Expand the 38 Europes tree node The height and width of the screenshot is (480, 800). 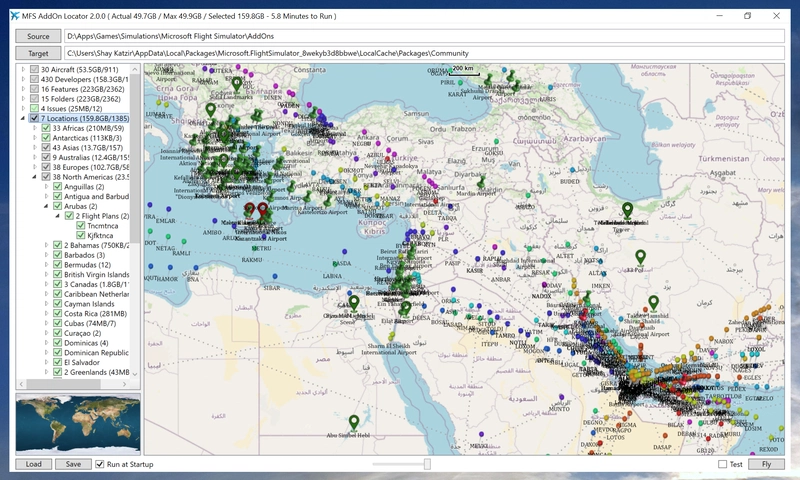tap(35, 167)
